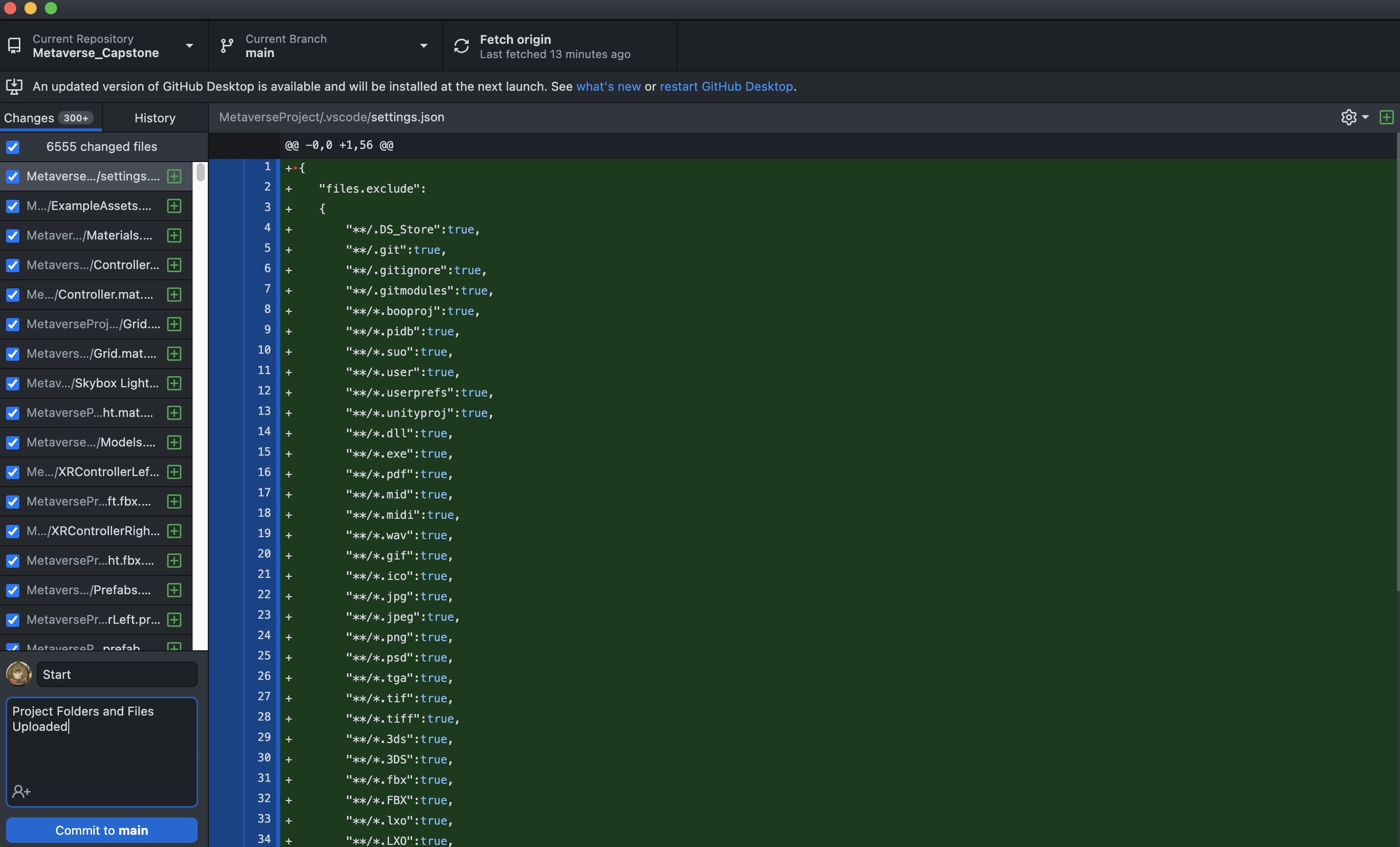Click restart GitHub Desktop link

(726, 87)
